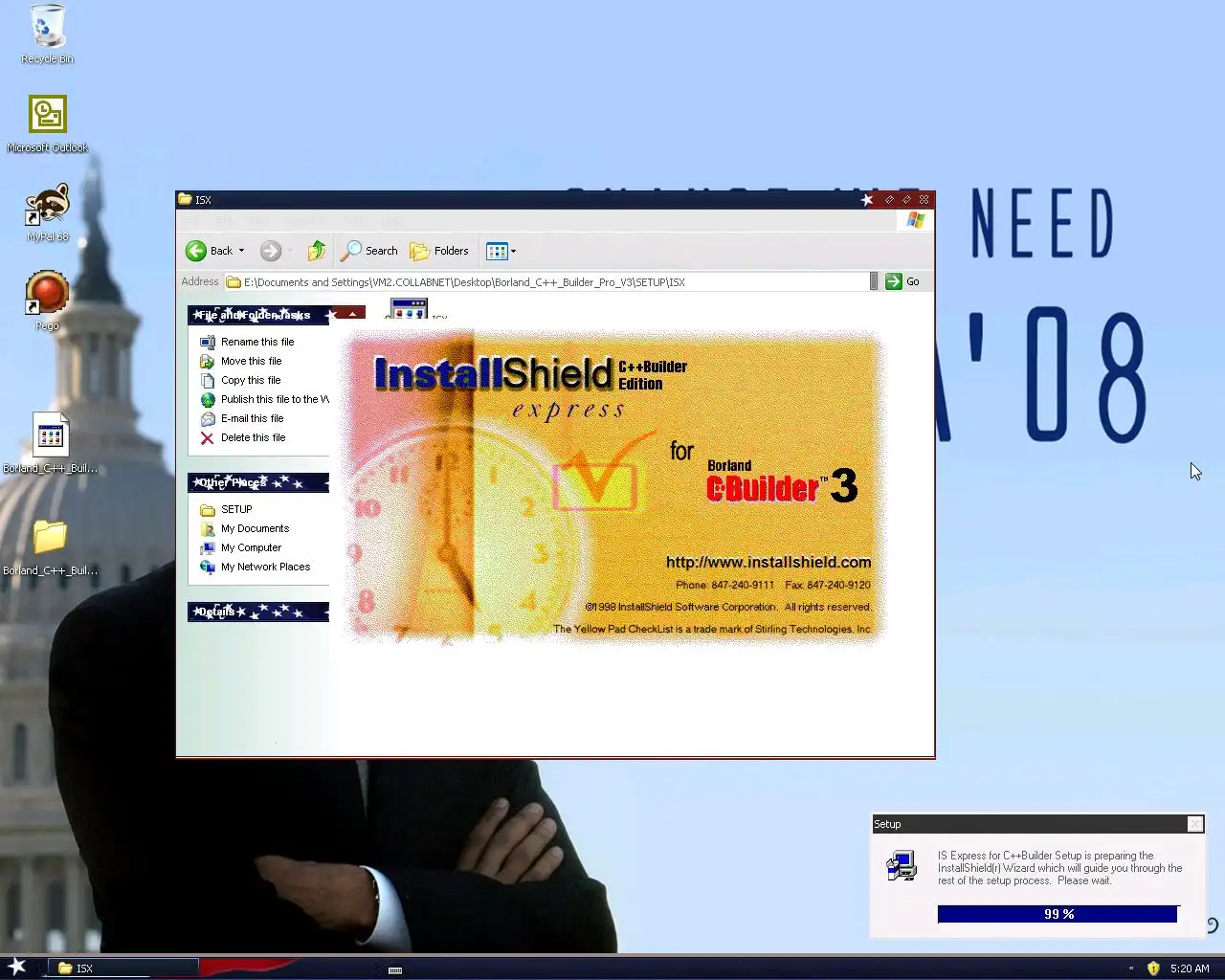Click Move this file
The image size is (1225, 980).
tap(252, 361)
